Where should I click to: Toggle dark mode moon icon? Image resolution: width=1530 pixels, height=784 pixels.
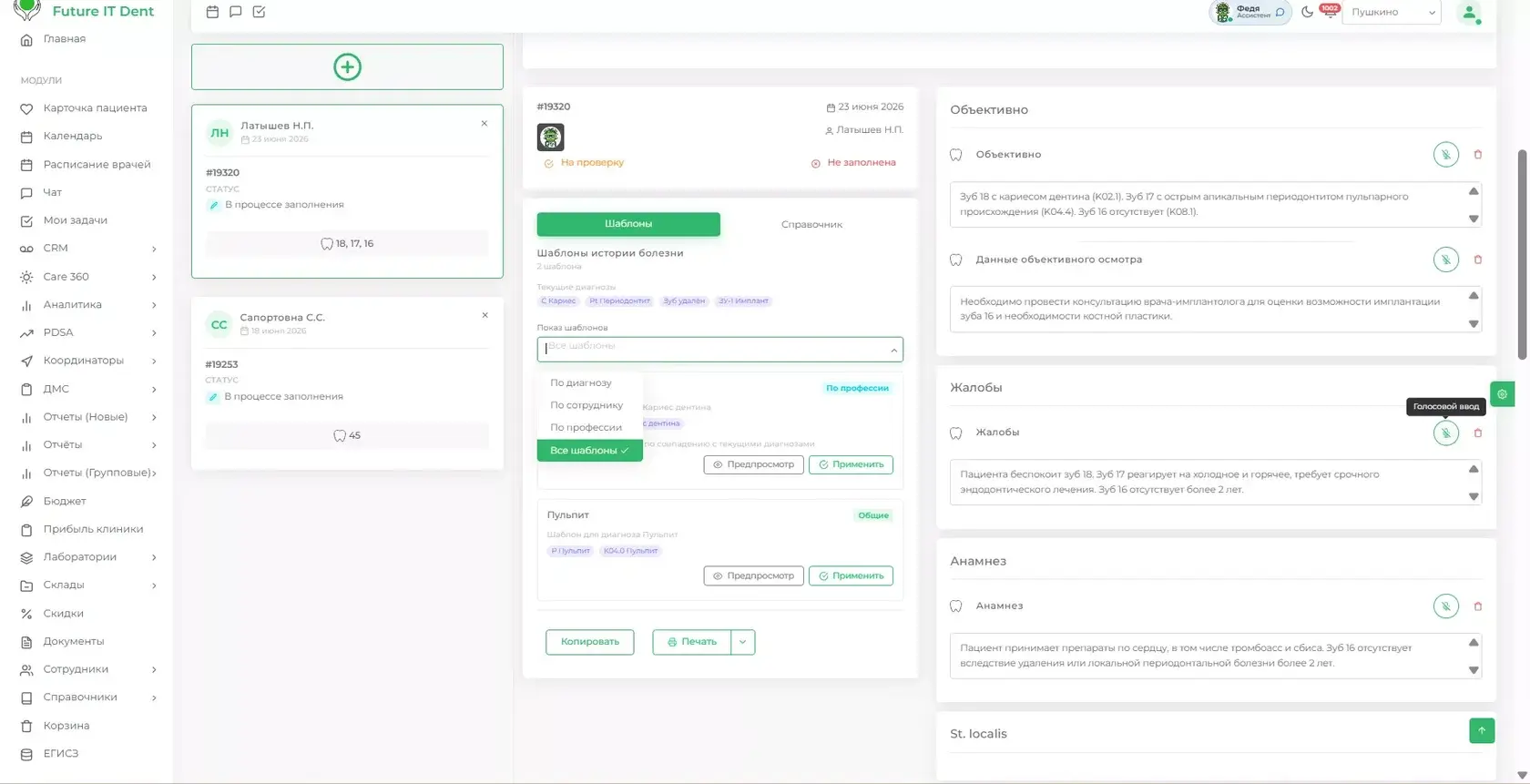tap(1307, 12)
